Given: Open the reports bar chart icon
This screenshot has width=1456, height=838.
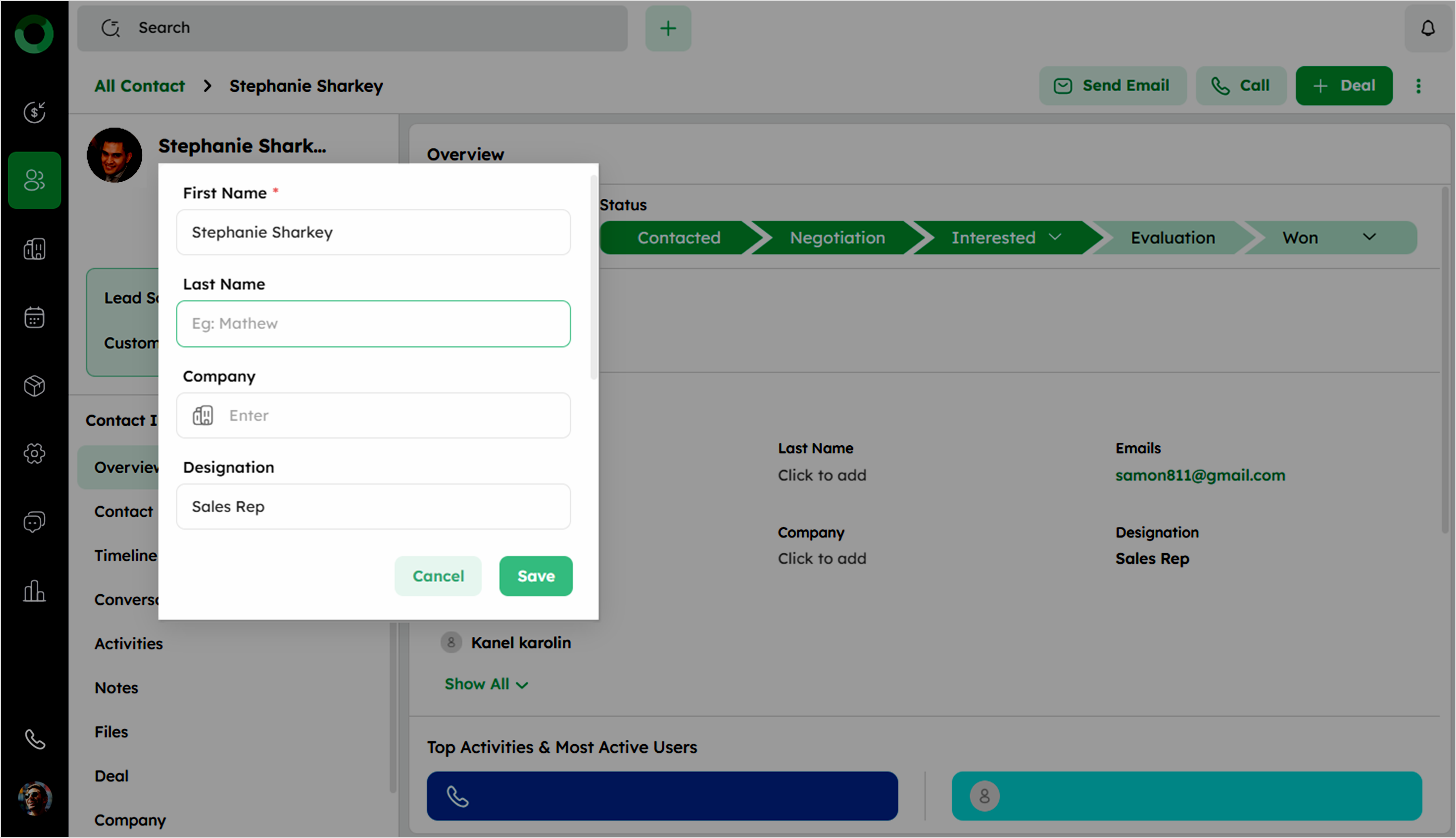Looking at the screenshot, I should pyautogui.click(x=34, y=591).
